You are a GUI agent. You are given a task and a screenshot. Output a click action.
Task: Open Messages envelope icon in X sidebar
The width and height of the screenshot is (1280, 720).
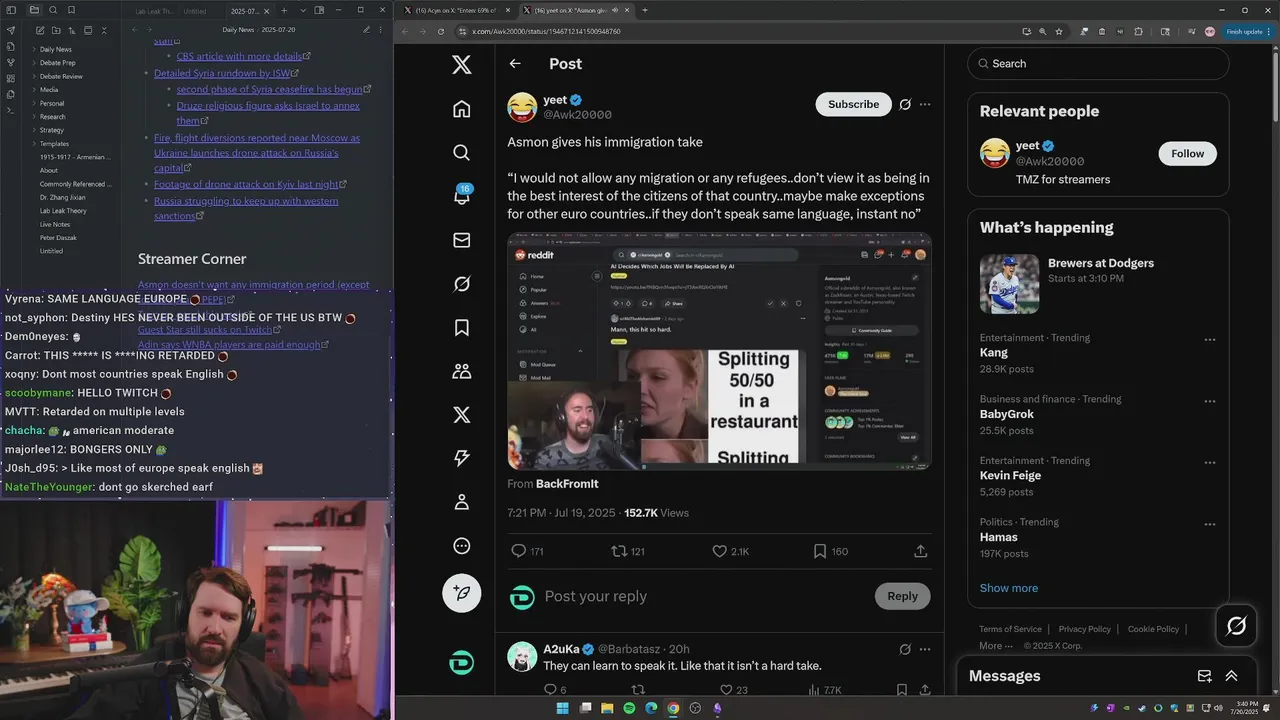point(461,240)
